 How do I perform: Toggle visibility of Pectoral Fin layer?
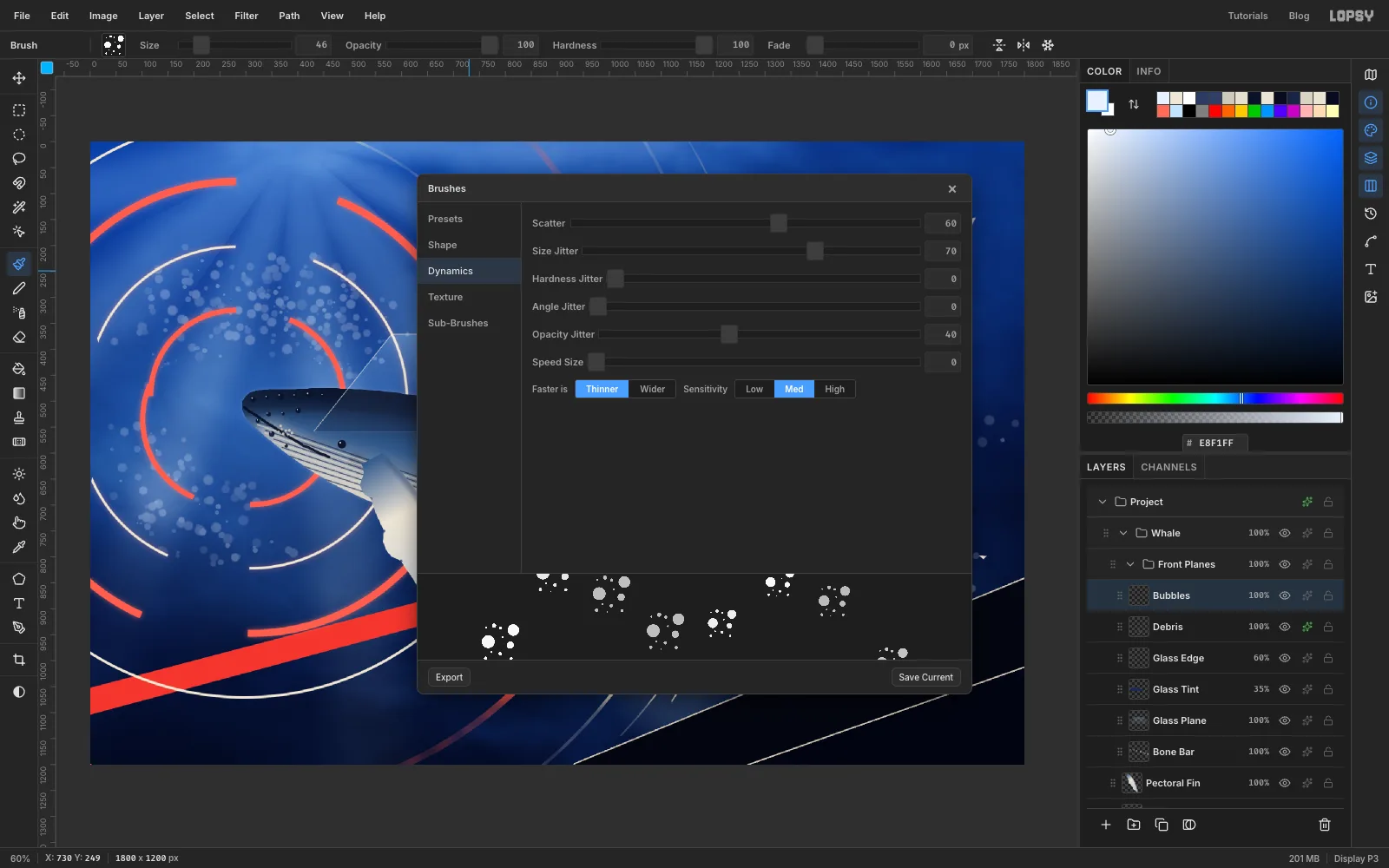click(1285, 783)
